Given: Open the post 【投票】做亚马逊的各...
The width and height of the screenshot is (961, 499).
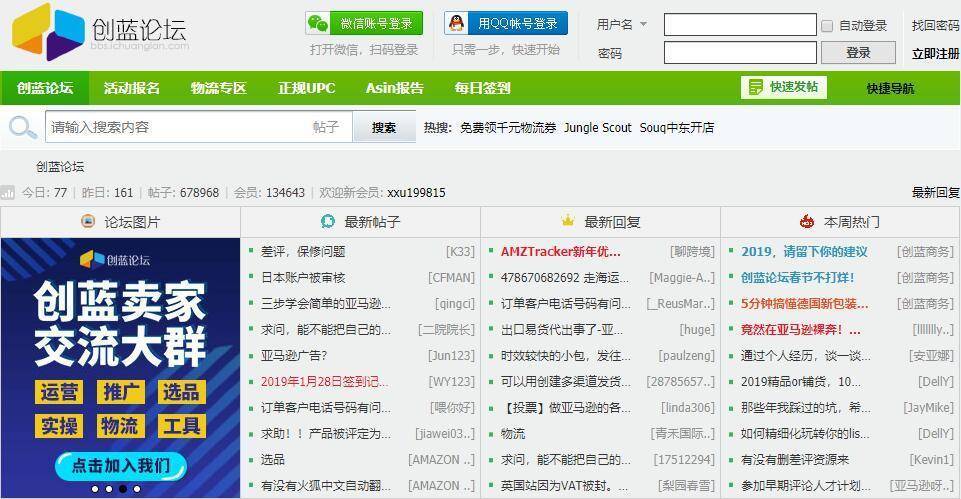Looking at the screenshot, I should point(565,408).
